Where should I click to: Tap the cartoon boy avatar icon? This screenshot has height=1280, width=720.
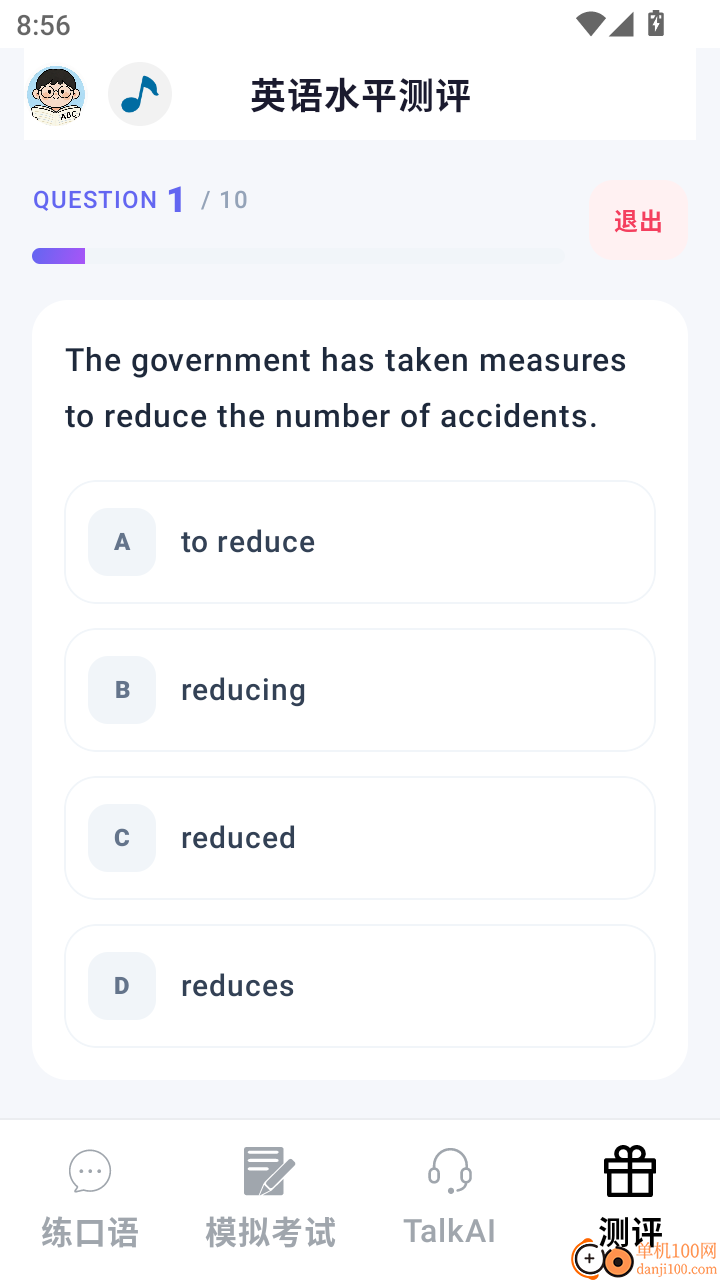coord(56,95)
